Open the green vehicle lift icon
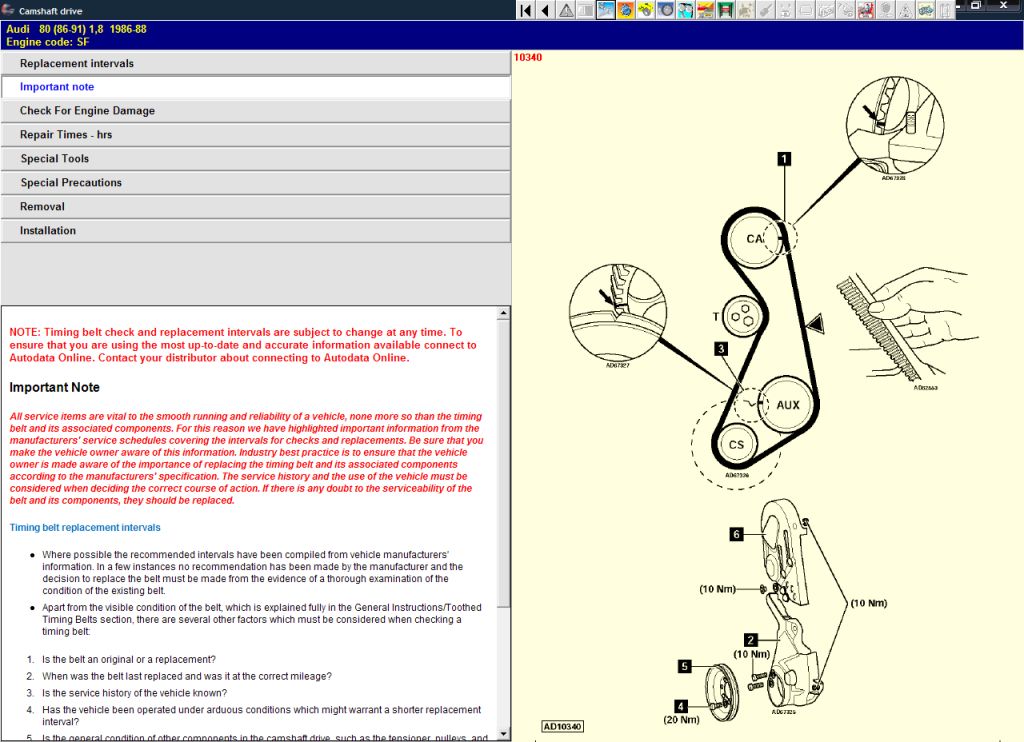Viewport: 1024px width, 742px height. pyautogui.click(x=726, y=10)
